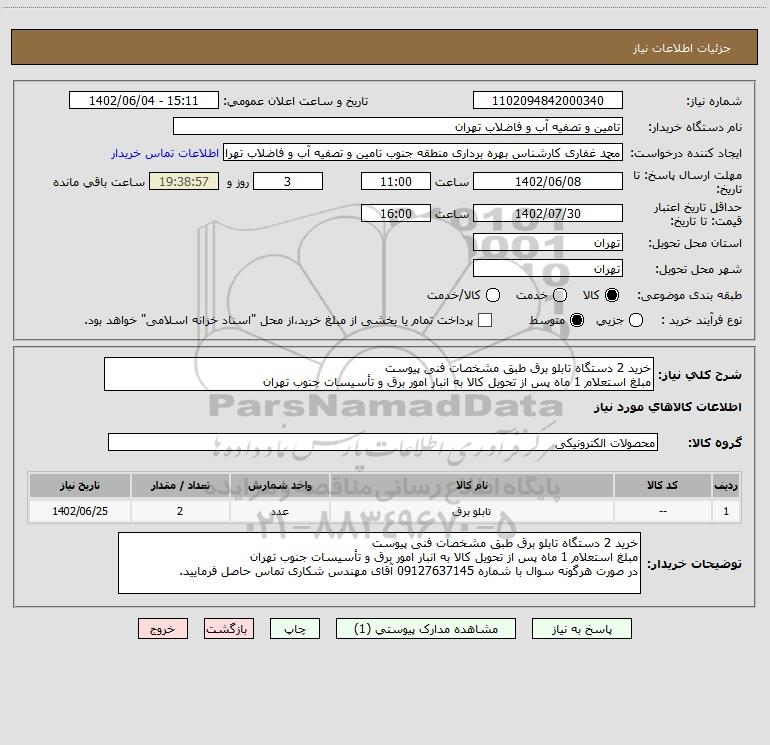Click the request creator field مجد غفاری
The height and width of the screenshot is (745, 770).
(423, 153)
